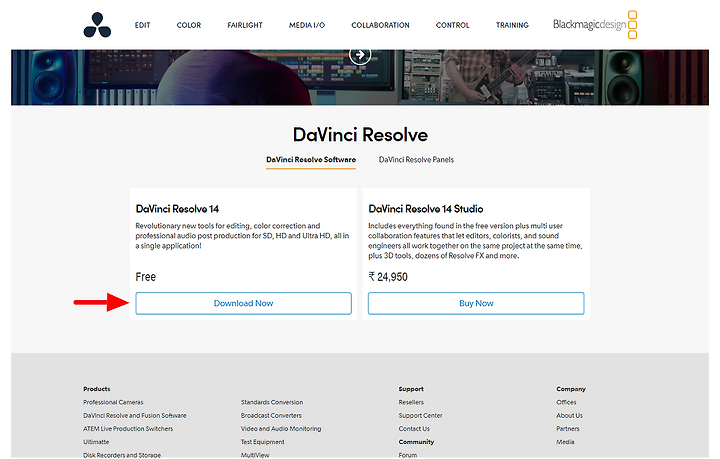
Task: Click the DaVinci Resolve 14 heading
Action: [177, 209]
